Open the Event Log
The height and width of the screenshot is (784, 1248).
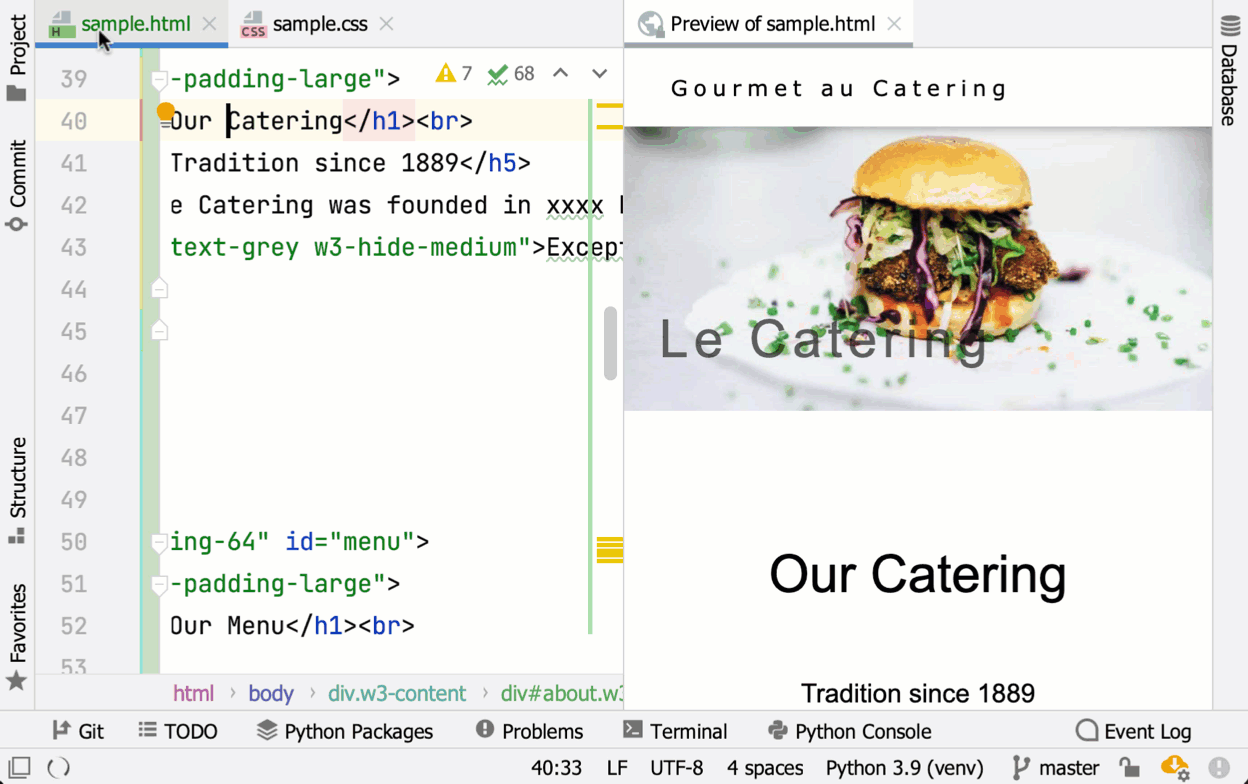(x=1133, y=731)
